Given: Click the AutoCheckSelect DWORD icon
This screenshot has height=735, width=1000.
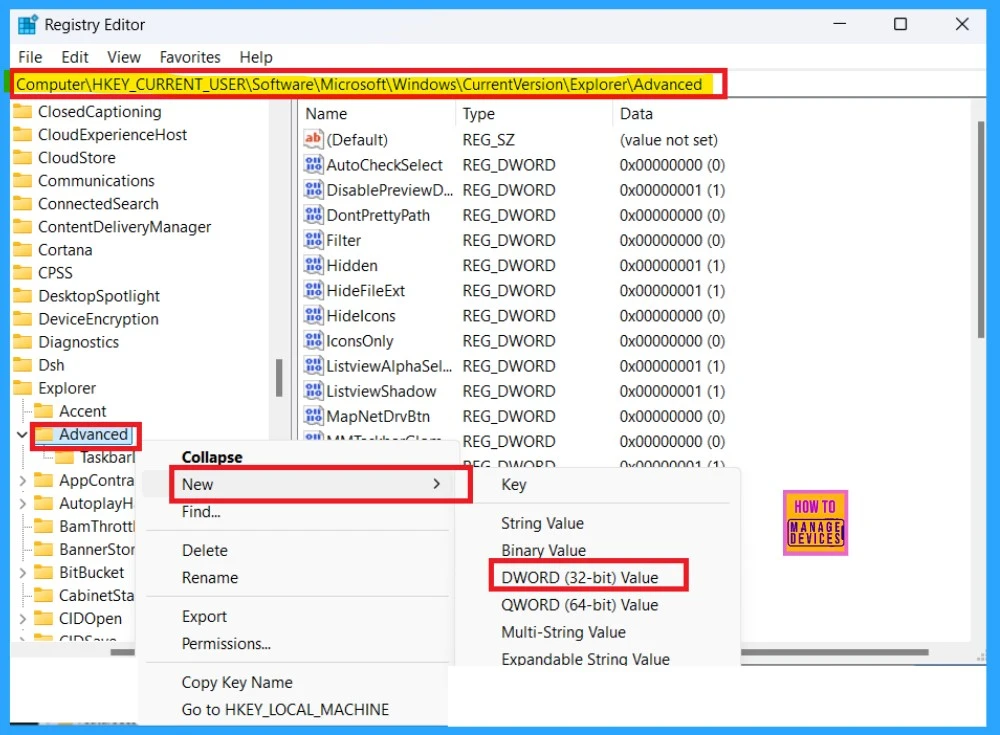Looking at the screenshot, I should tap(313, 165).
